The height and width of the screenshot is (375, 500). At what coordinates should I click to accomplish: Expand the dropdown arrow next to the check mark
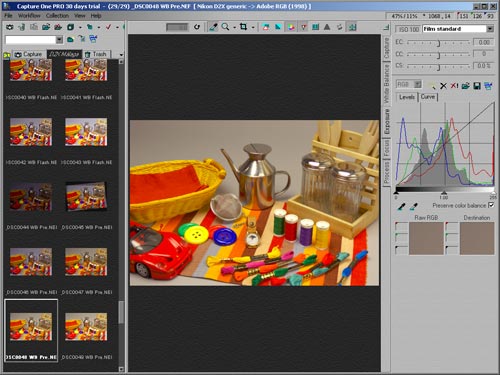[117, 27]
